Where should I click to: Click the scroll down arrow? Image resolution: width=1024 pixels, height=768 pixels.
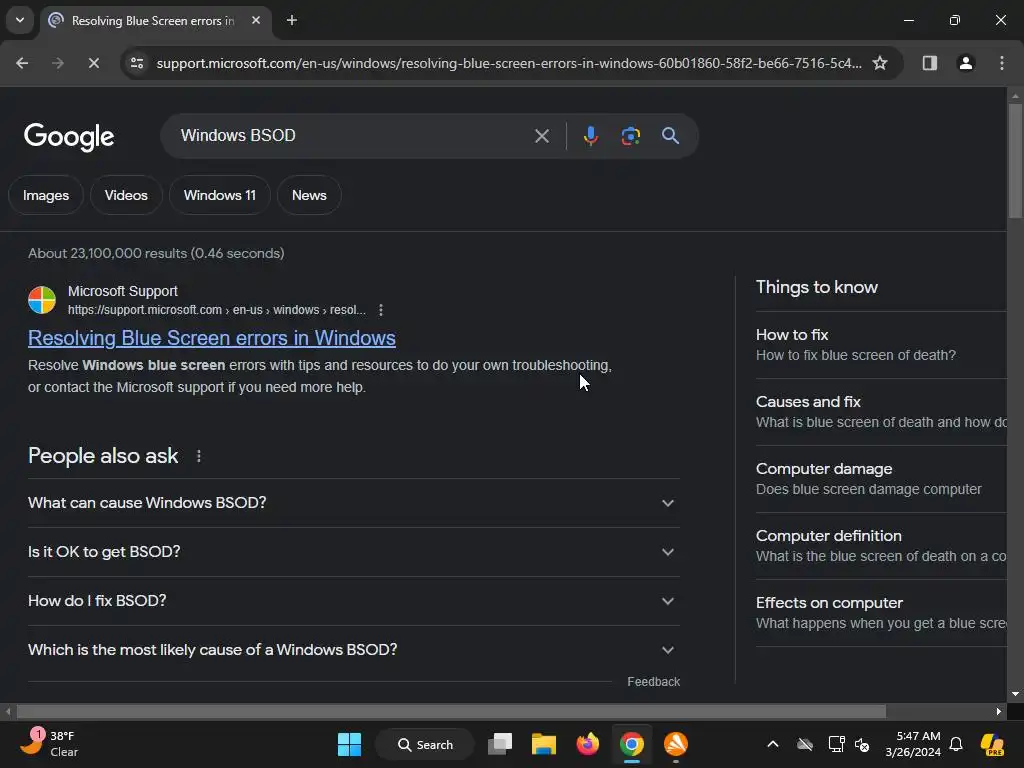click(1015, 694)
